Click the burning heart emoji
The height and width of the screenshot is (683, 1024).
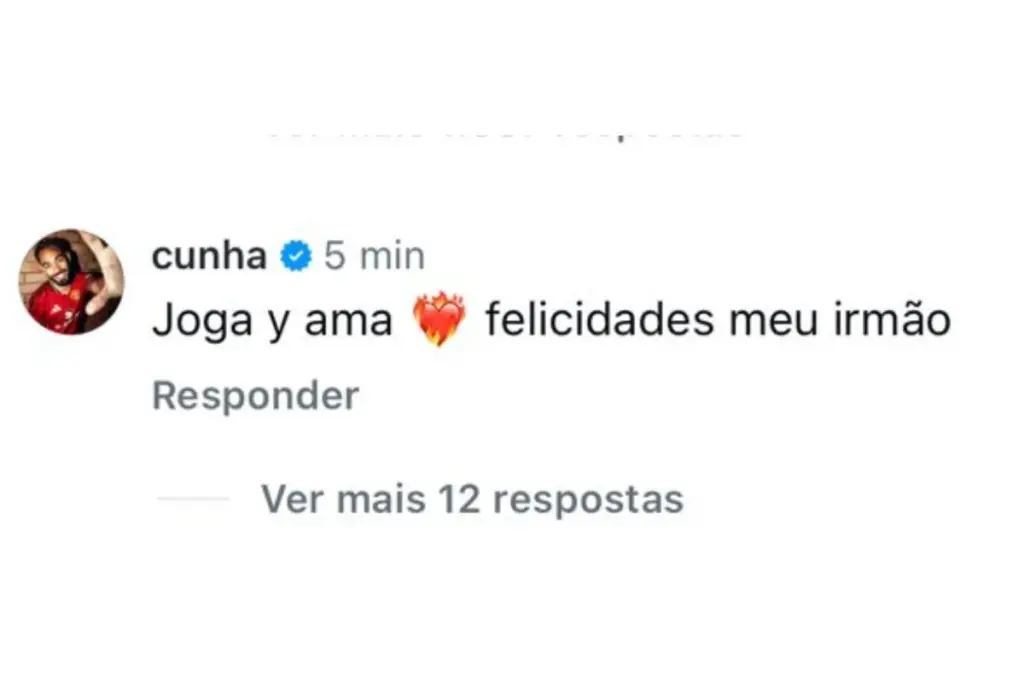pyautogui.click(x=439, y=322)
